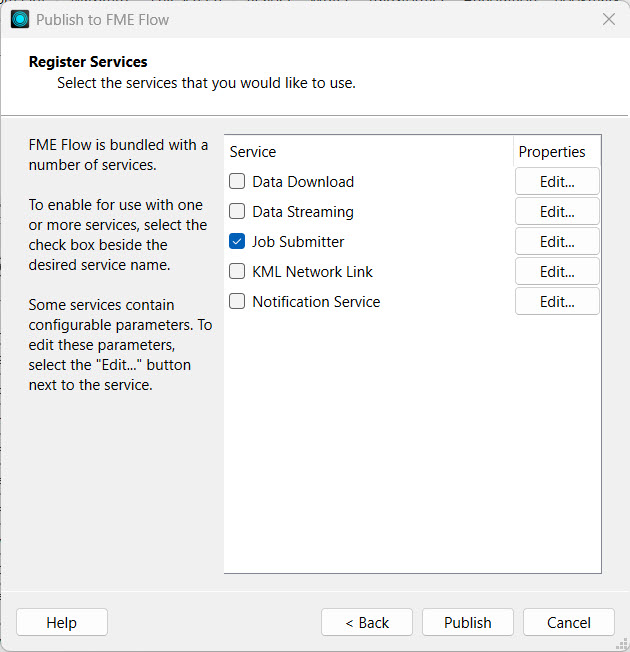This screenshot has height=652, width=630.
Task: Enable the Notification Service checkbox
Action: point(237,302)
